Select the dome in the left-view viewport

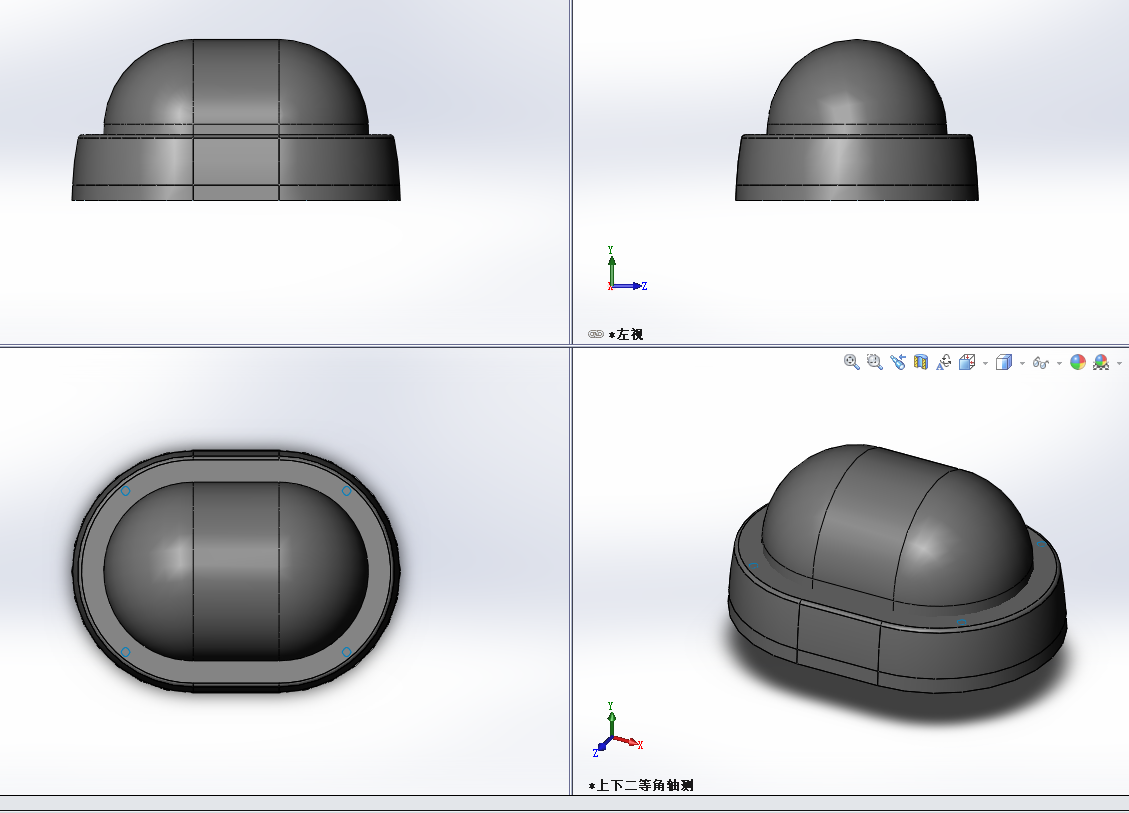pos(855,90)
